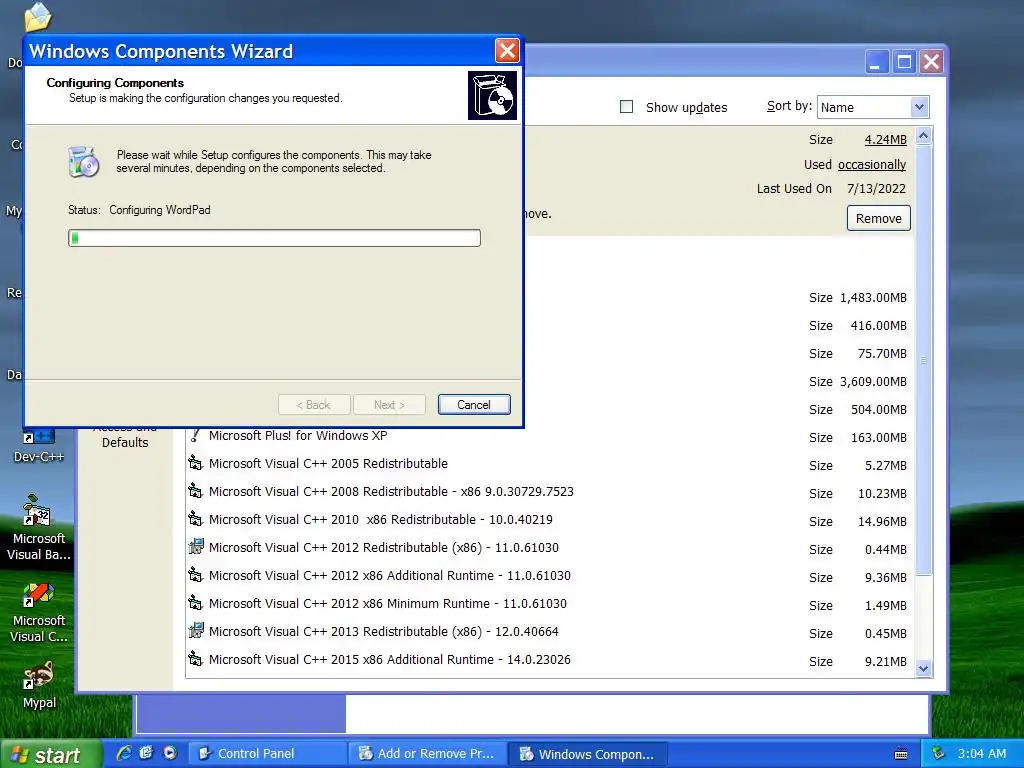Click keyboard icon in taskbar tray area

[x=901, y=754]
